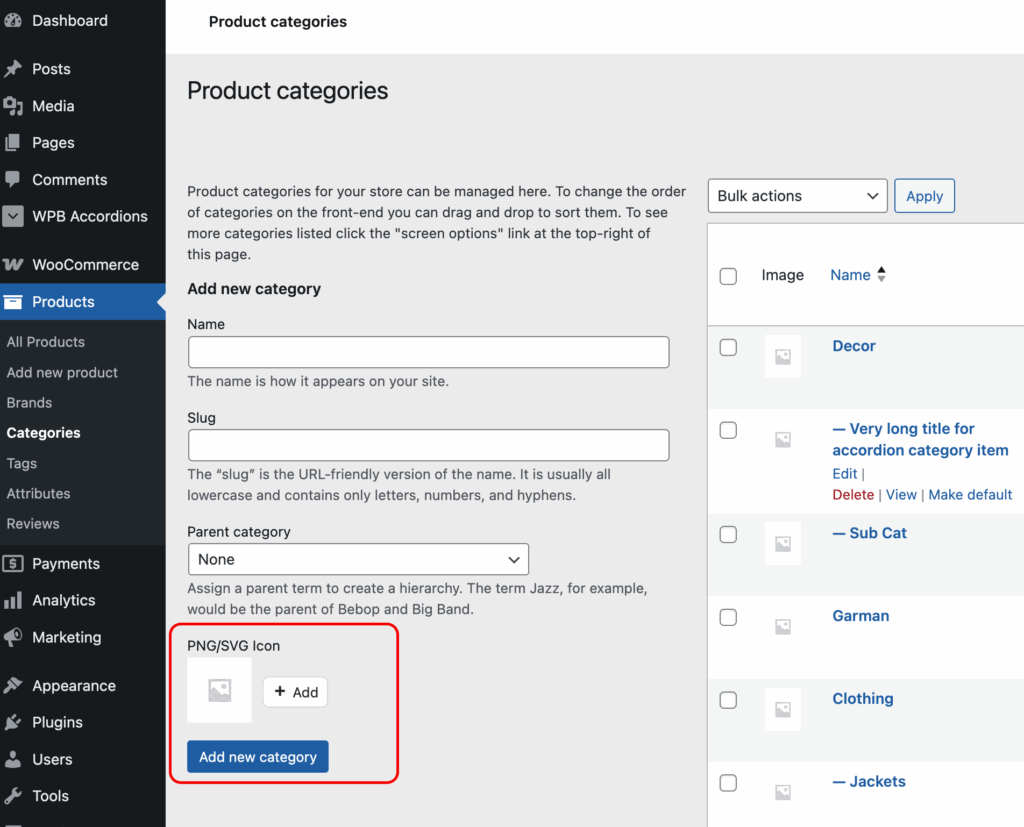Open the Tags submenu item
The height and width of the screenshot is (827, 1024).
(22, 463)
